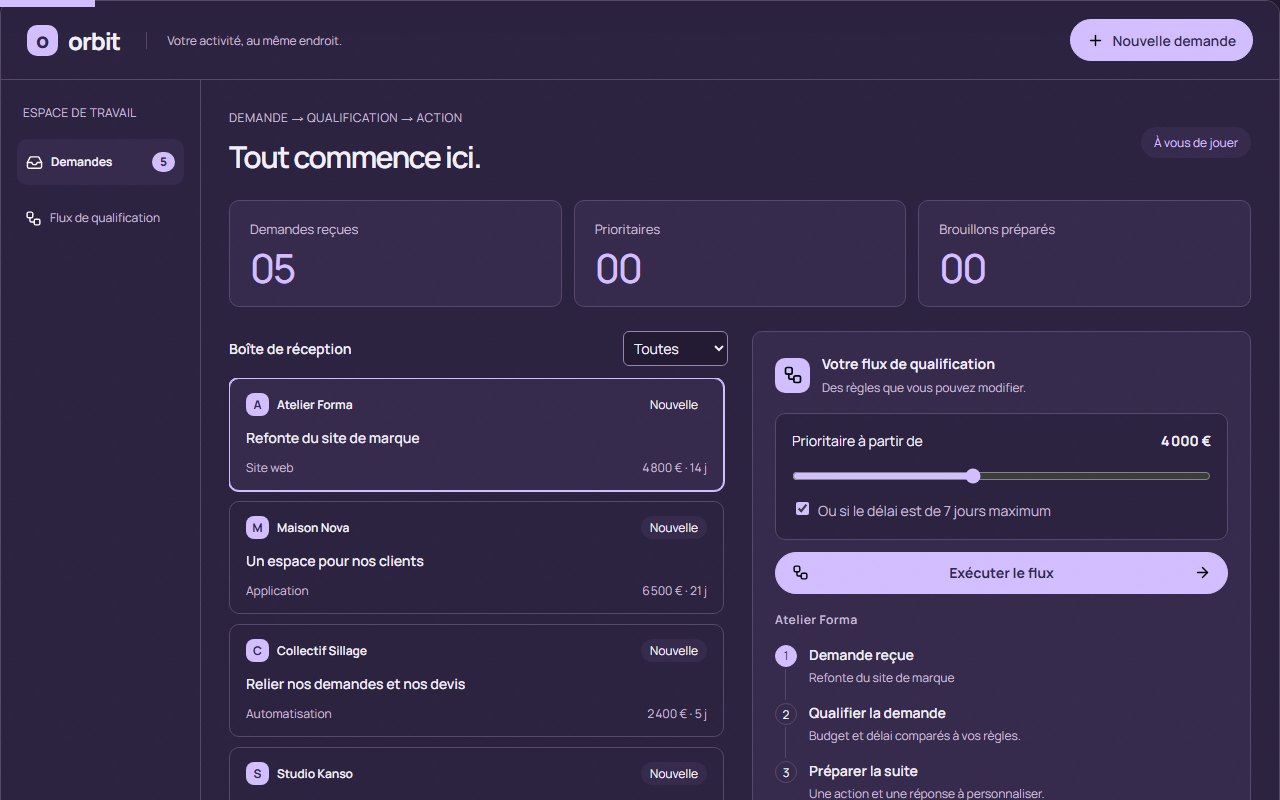The height and width of the screenshot is (800, 1280).
Task: Click the Nouvelle demande button
Action: point(1161,40)
